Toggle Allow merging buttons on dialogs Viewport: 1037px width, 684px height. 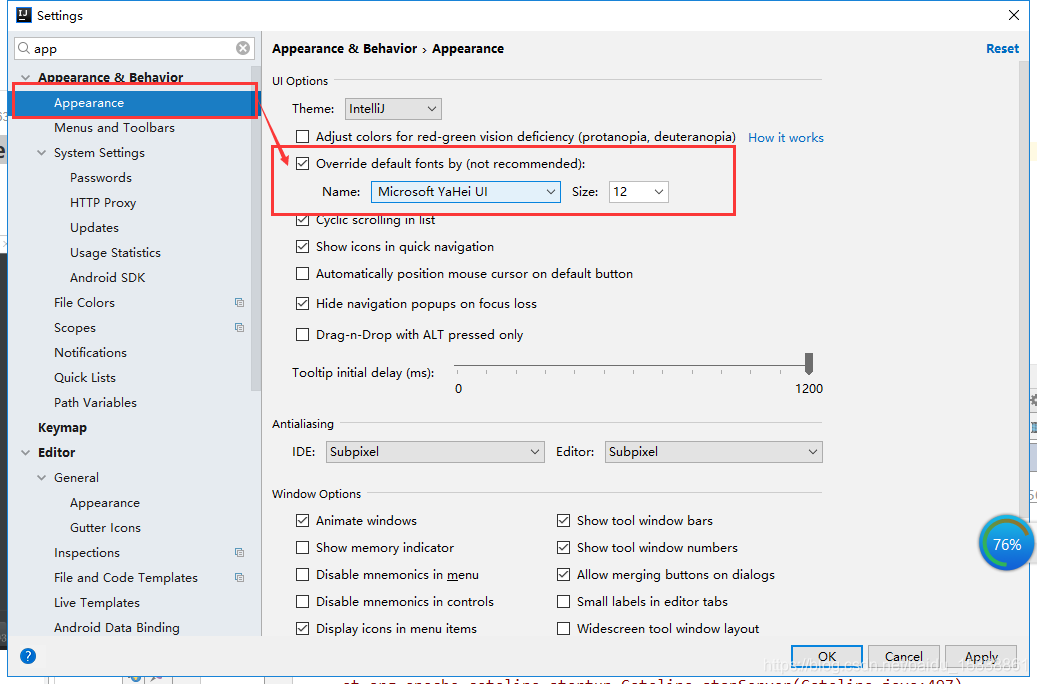[563, 575]
